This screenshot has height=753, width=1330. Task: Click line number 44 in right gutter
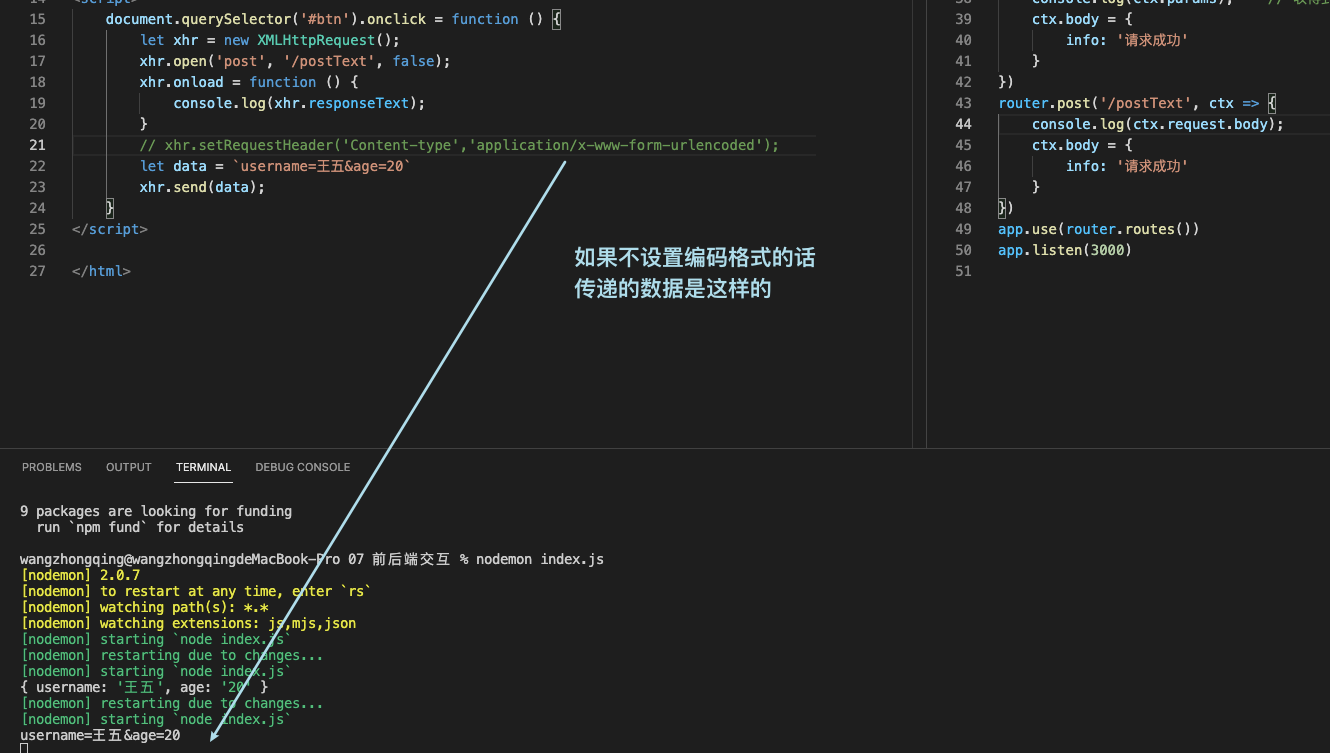click(963, 124)
